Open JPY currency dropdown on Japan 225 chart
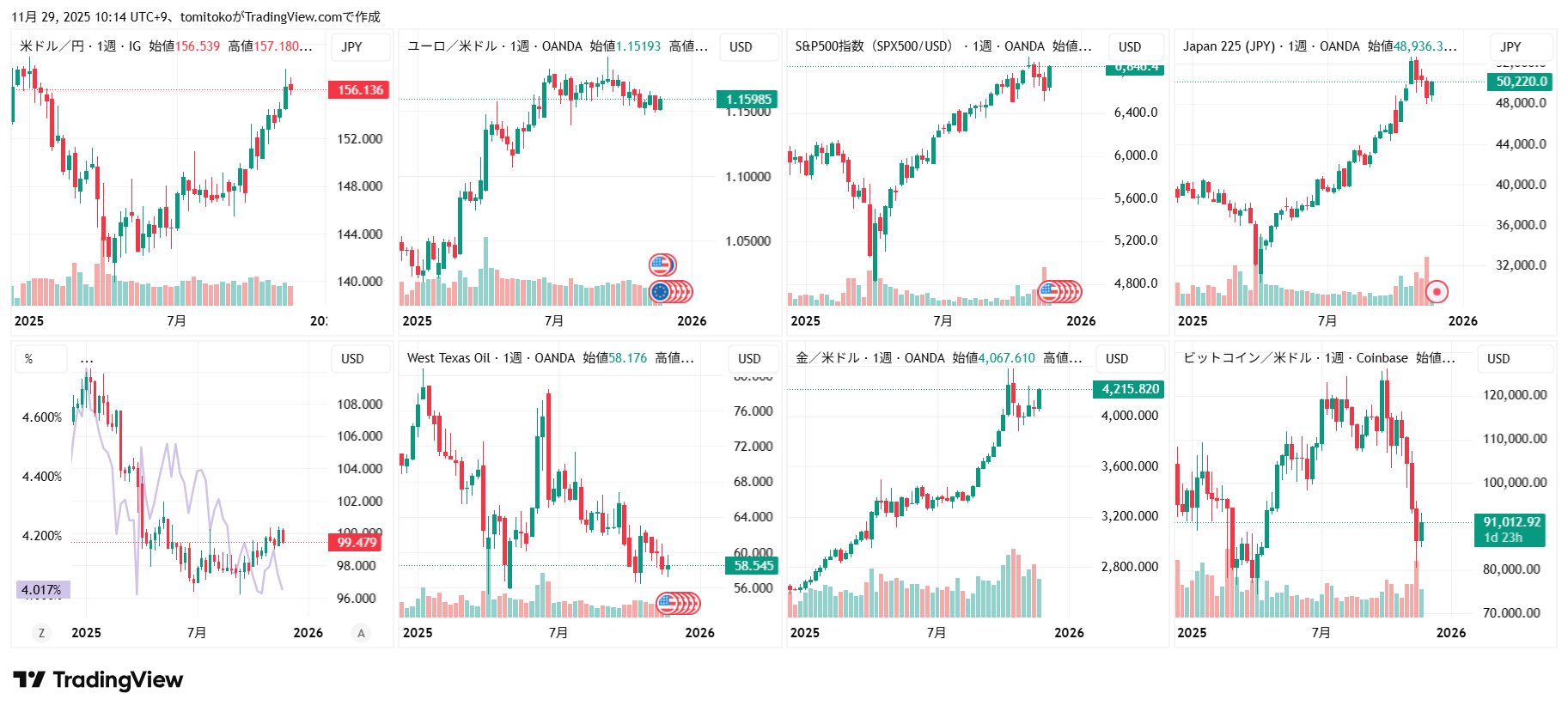Screen dimensions: 1568x712 [1510, 47]
